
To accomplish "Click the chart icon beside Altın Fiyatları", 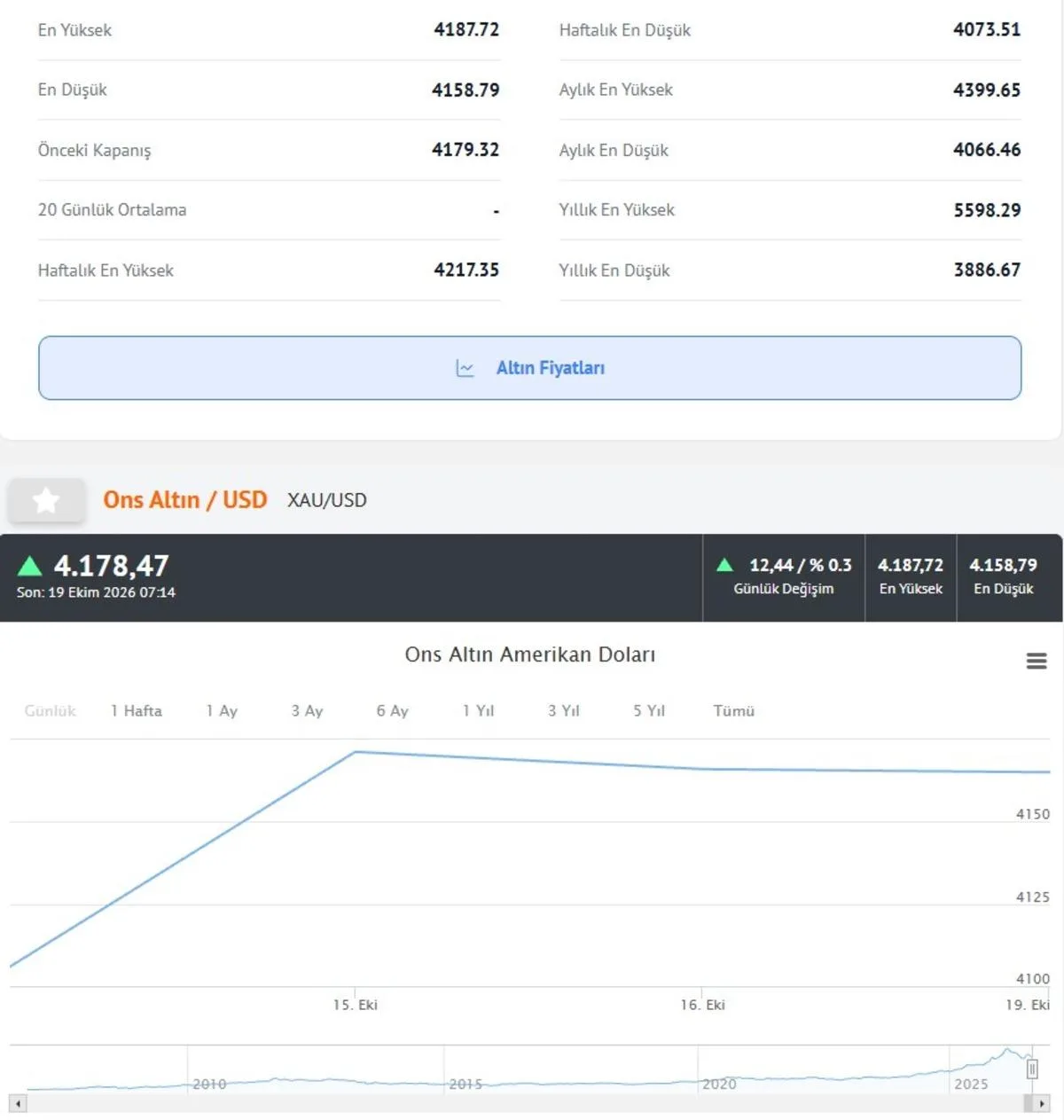I will (x=465, y=368).
